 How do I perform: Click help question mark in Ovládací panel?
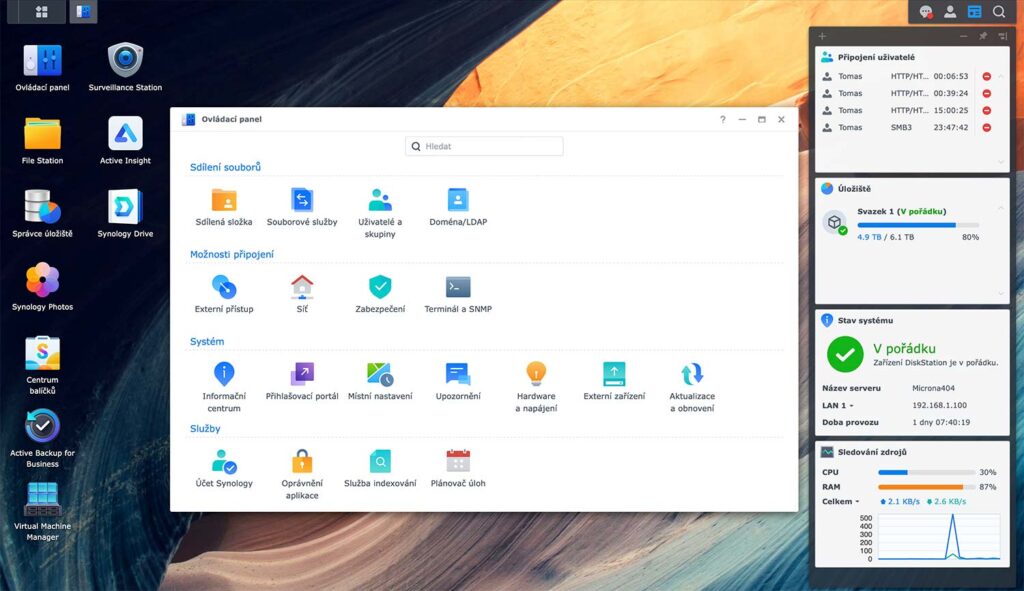(x=722, y=120)
